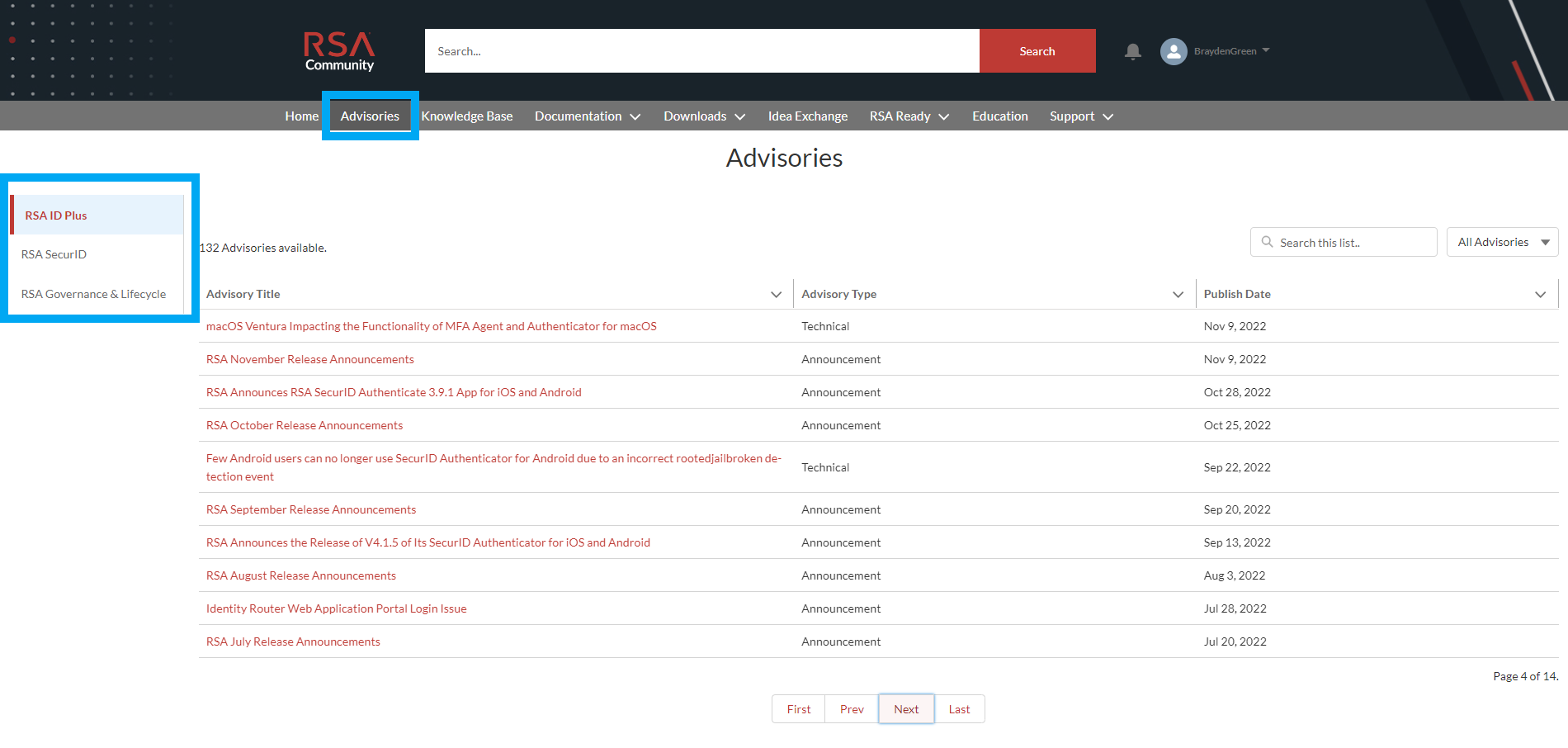Focus the top Search input field
Screen dimensions: 1568x748
(x=701, y=51)
